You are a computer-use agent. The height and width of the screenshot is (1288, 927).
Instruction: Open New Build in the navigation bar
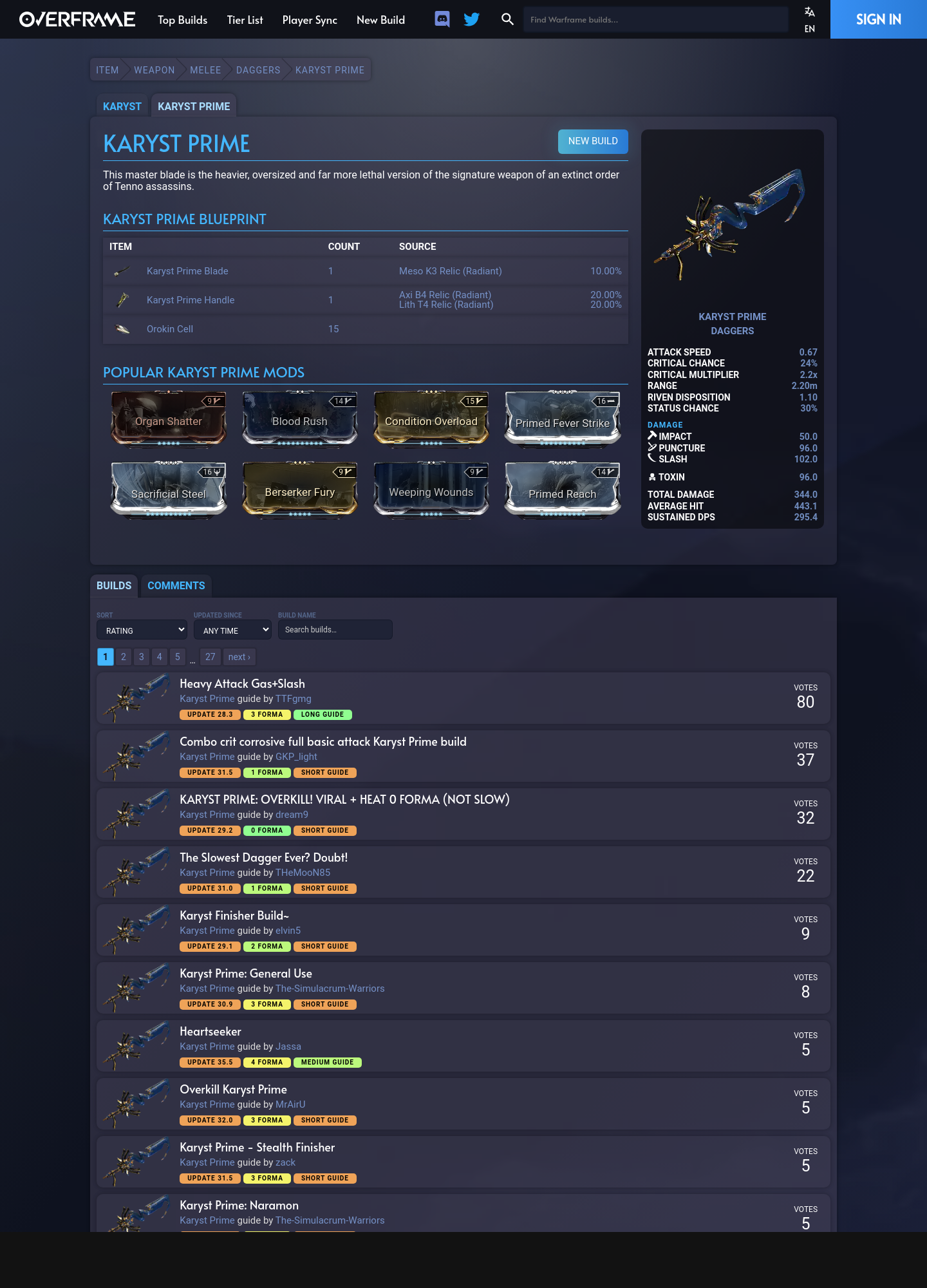pos(381,20)
